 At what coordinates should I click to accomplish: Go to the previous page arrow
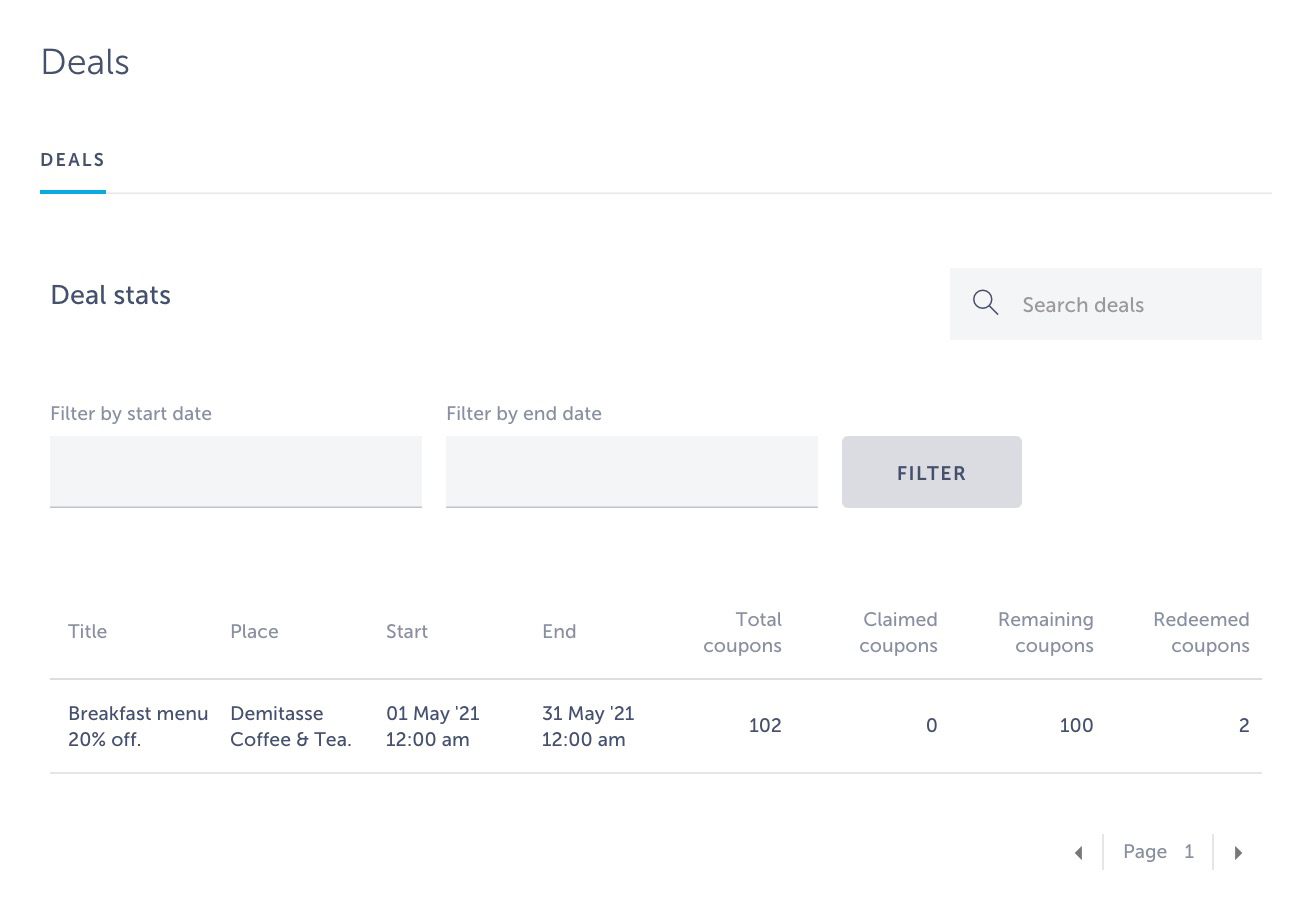1078,853
